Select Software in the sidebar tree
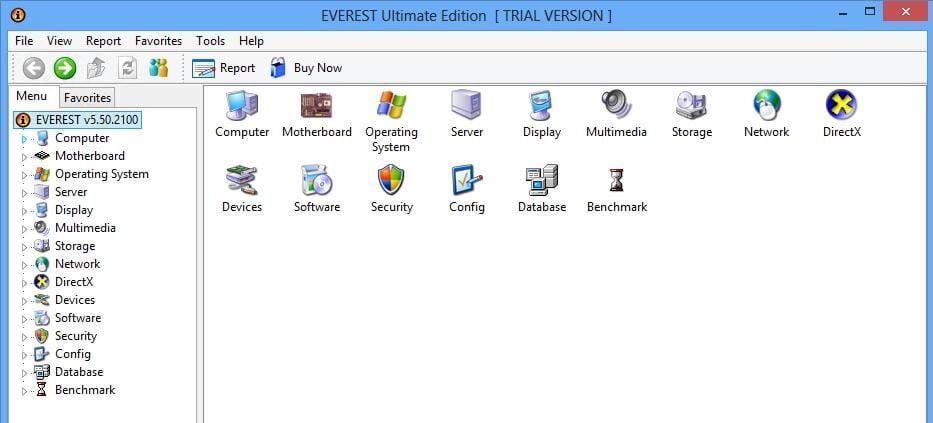This screenshot has height=423, width=933. (x=78, y=318)
